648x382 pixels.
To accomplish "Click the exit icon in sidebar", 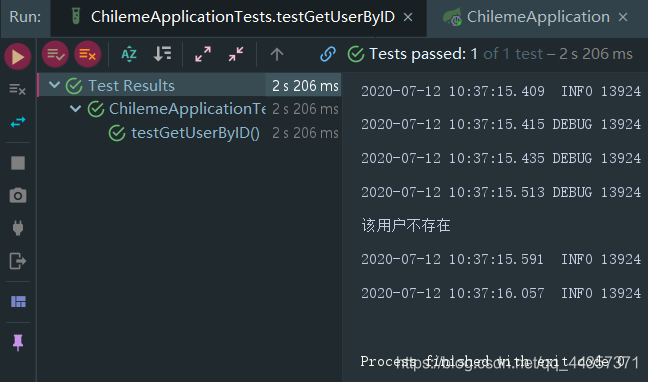I will coord(18,261).
